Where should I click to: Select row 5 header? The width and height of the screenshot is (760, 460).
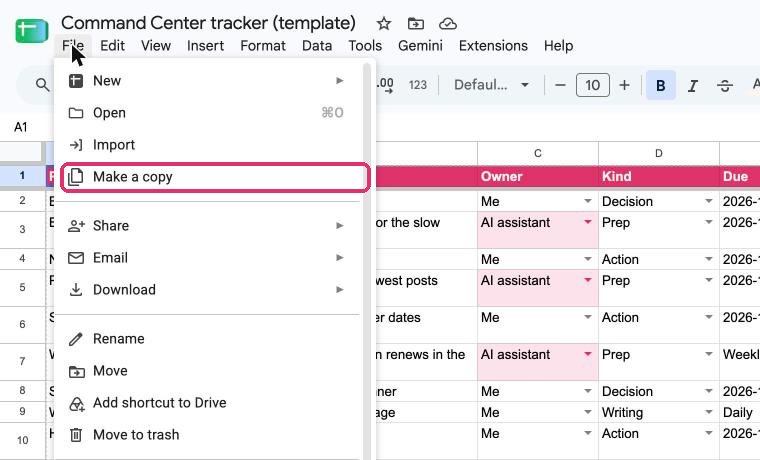pyautogui.click(x=22, y=287)
